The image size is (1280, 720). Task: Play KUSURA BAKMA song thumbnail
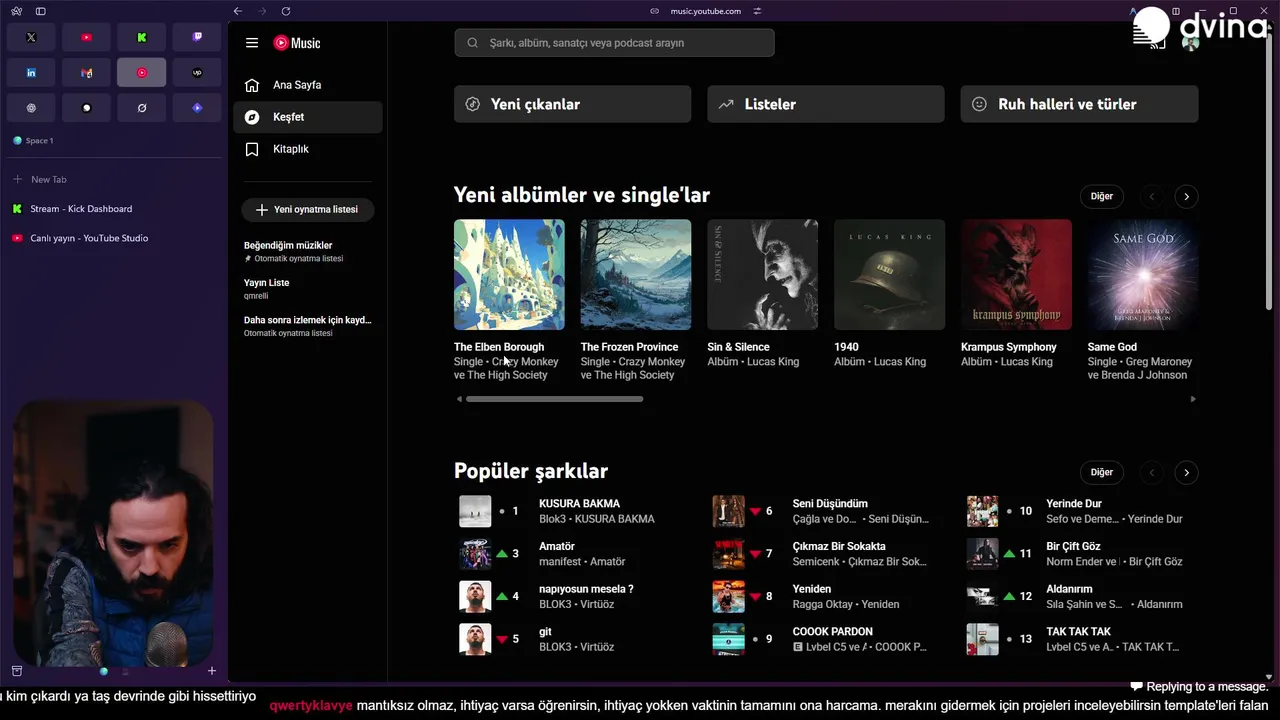coord(475,511)
